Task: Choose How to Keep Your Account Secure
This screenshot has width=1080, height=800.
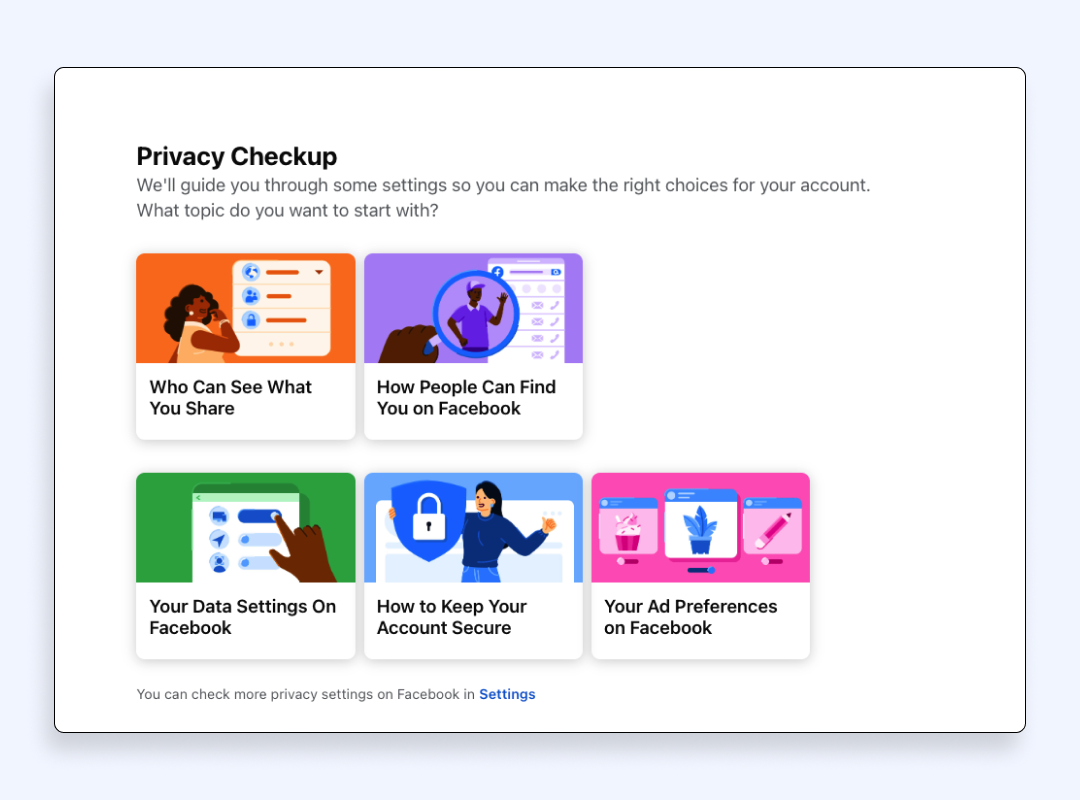Action: click(452, 617)
